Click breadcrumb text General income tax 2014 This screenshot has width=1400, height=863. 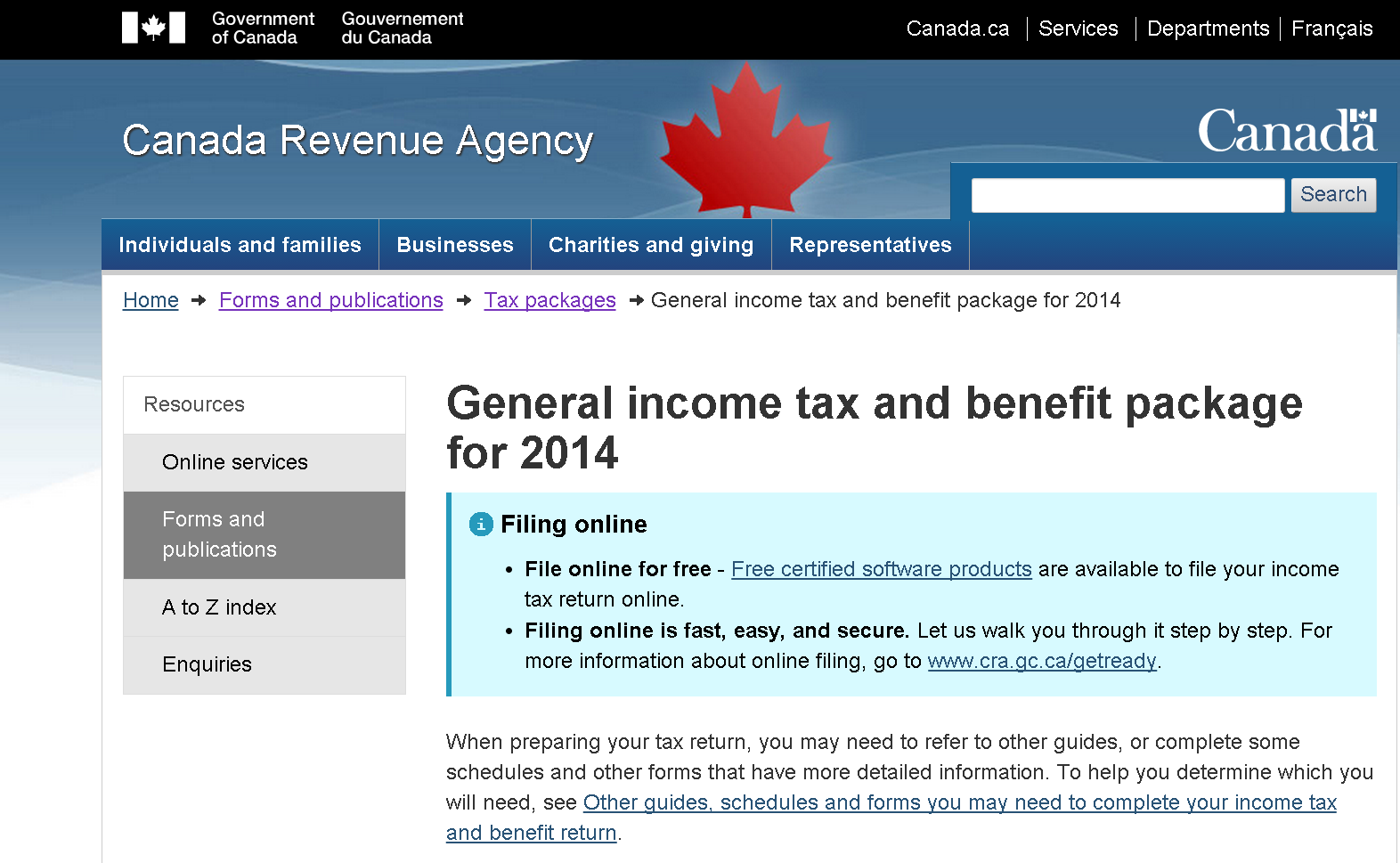(886, 301)
